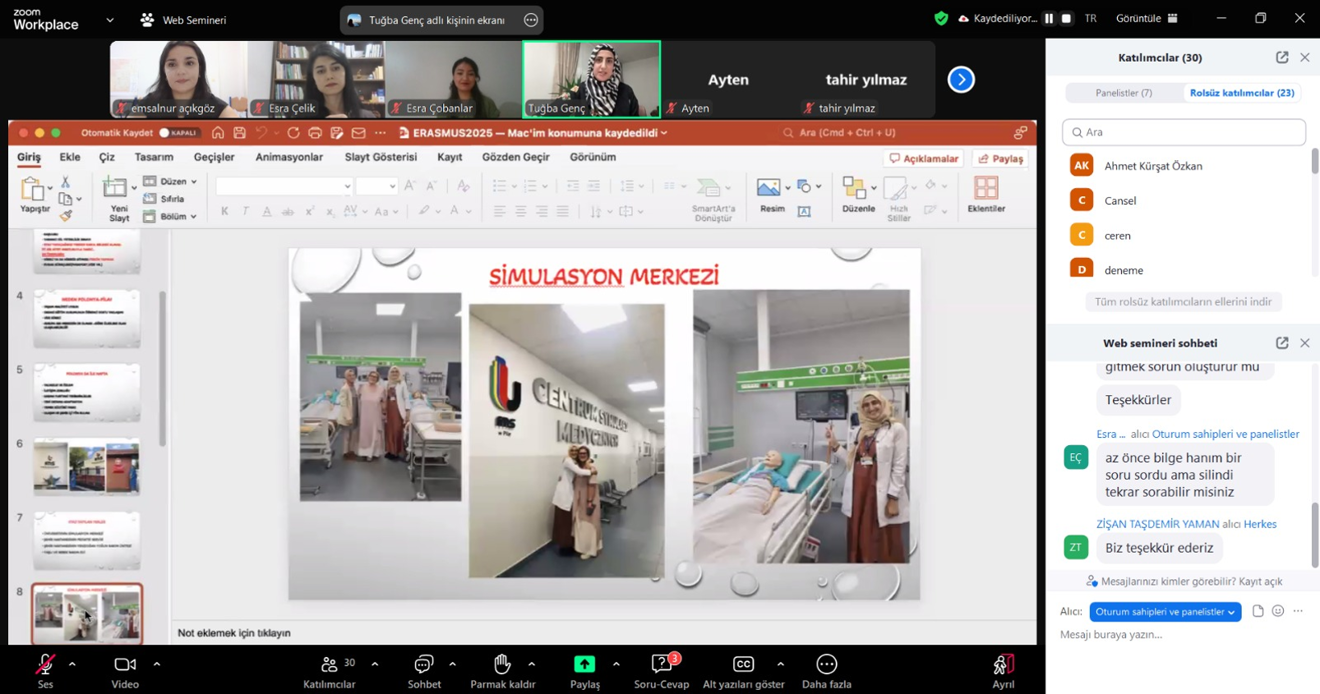Expand the Görüntüle view menu

1146,18
